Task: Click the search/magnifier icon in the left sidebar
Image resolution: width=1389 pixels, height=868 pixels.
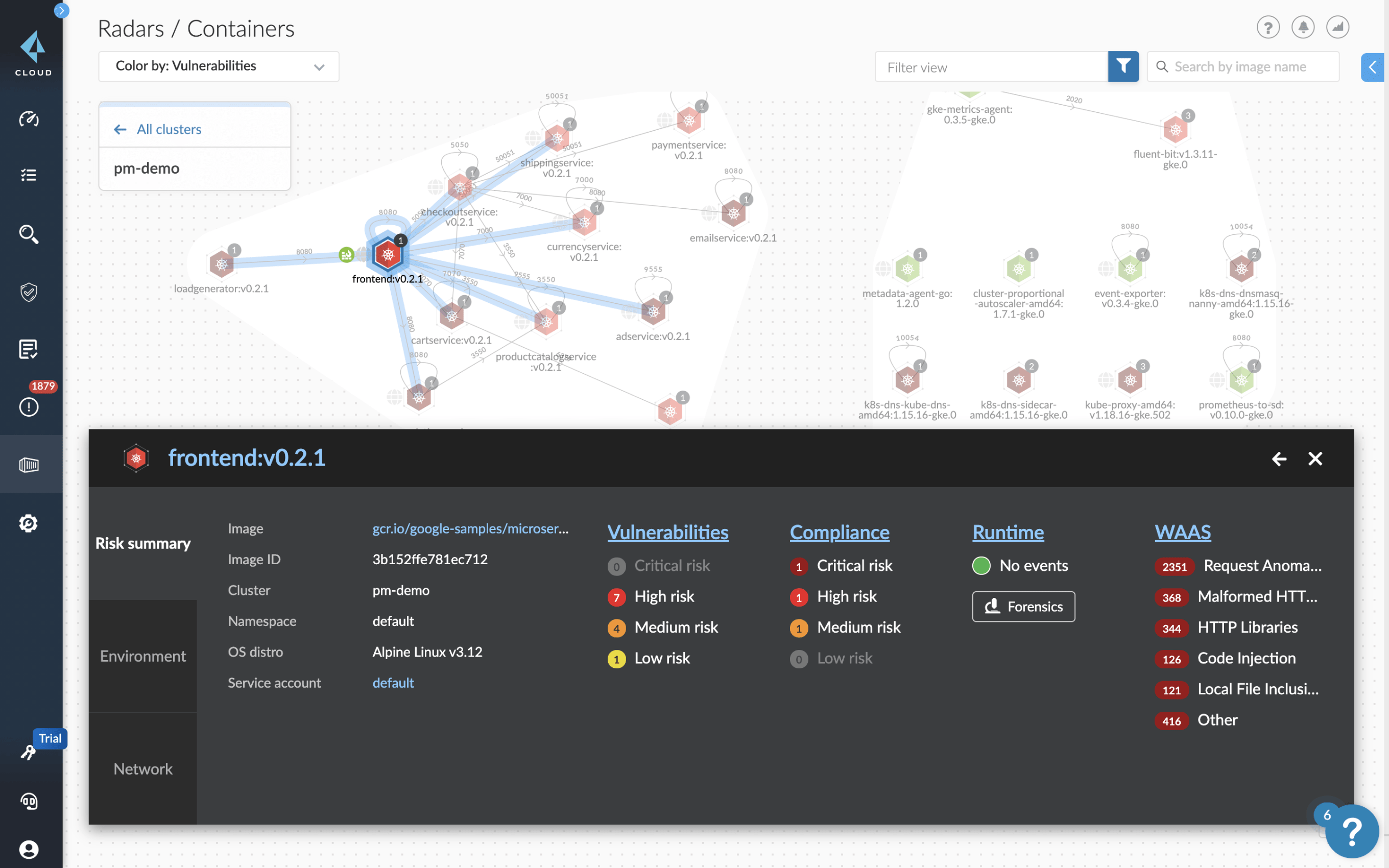Action: (28, 234)
